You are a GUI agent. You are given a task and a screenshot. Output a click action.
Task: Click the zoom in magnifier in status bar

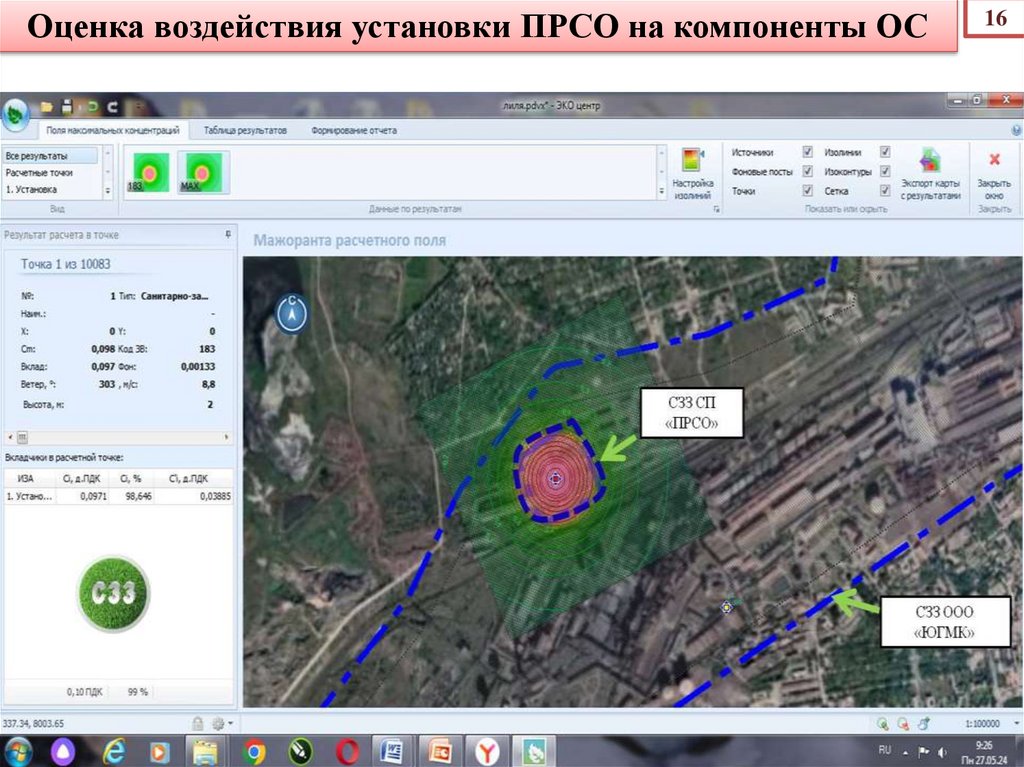[883, 723]
